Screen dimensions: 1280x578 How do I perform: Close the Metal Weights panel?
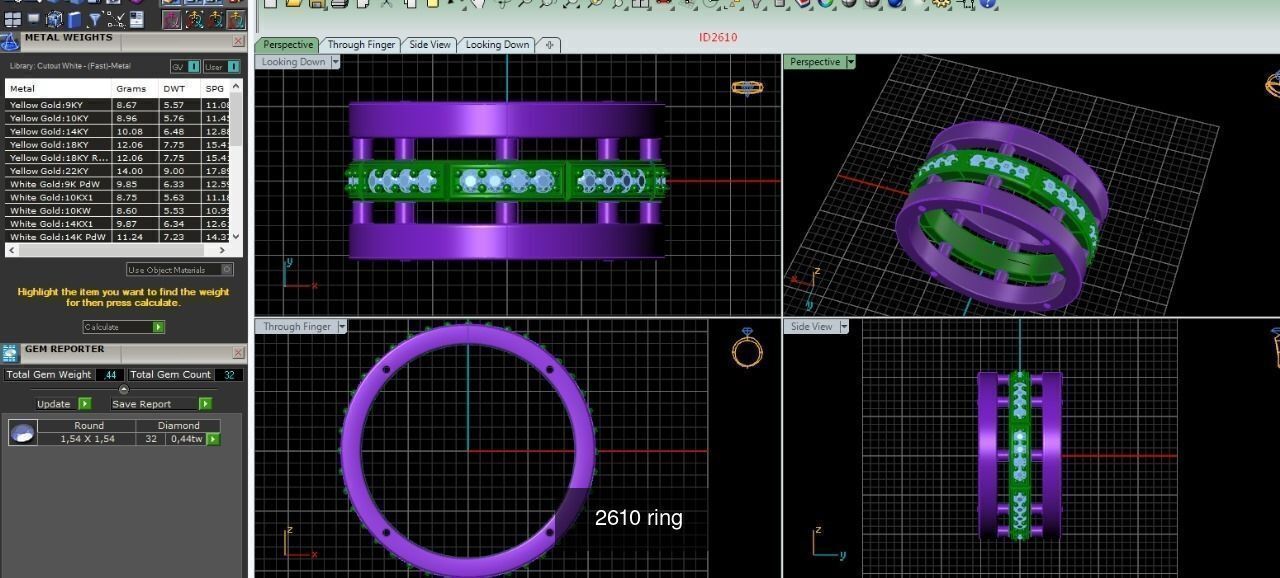tap(238, 41)
